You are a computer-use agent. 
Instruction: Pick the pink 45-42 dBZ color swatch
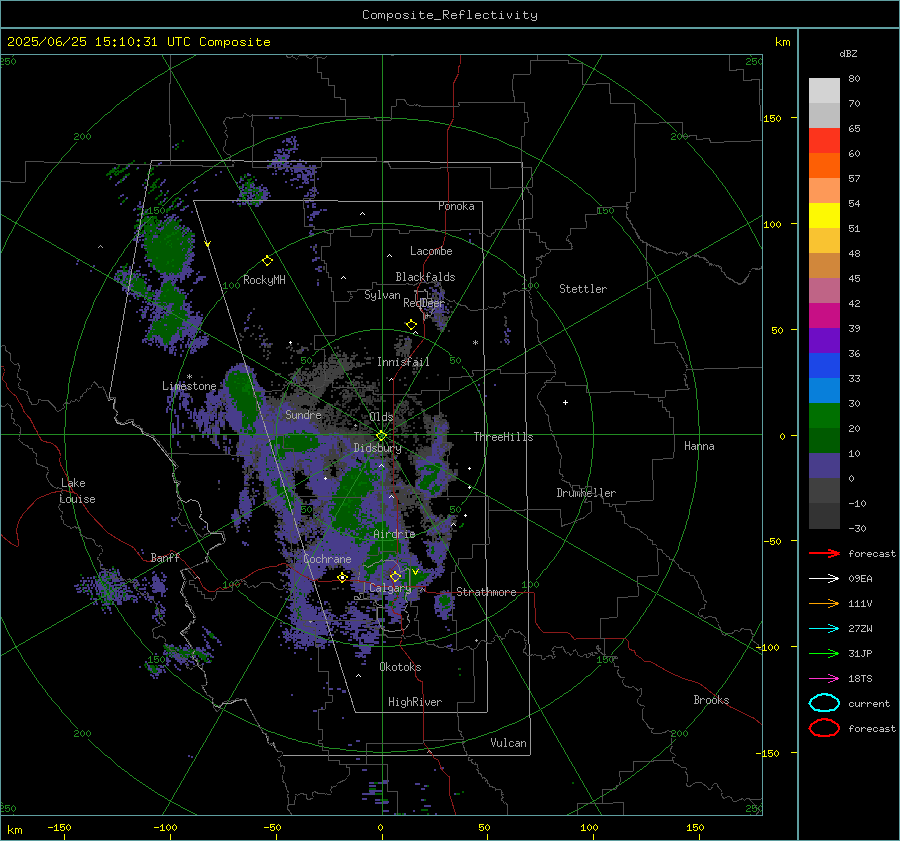point(824,291)
